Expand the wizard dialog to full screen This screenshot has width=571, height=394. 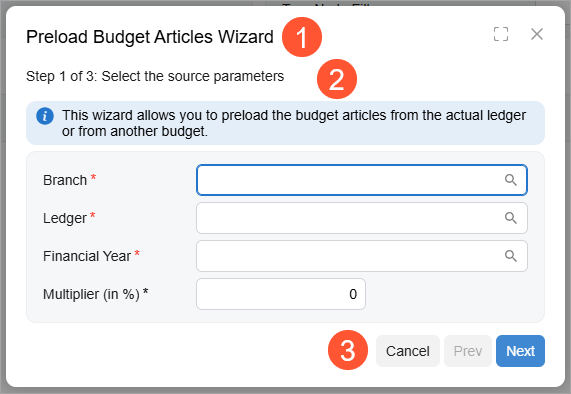(501, 34)
